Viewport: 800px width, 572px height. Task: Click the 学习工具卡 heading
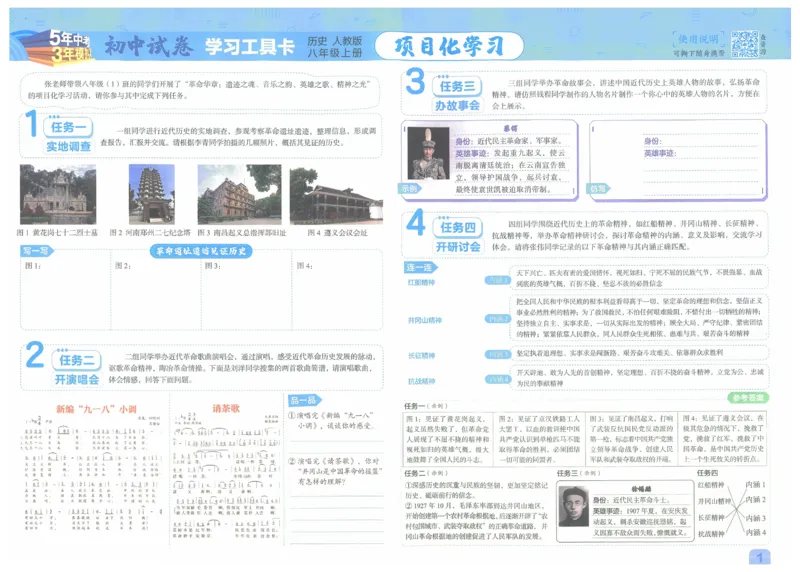(x=250, y=46)
